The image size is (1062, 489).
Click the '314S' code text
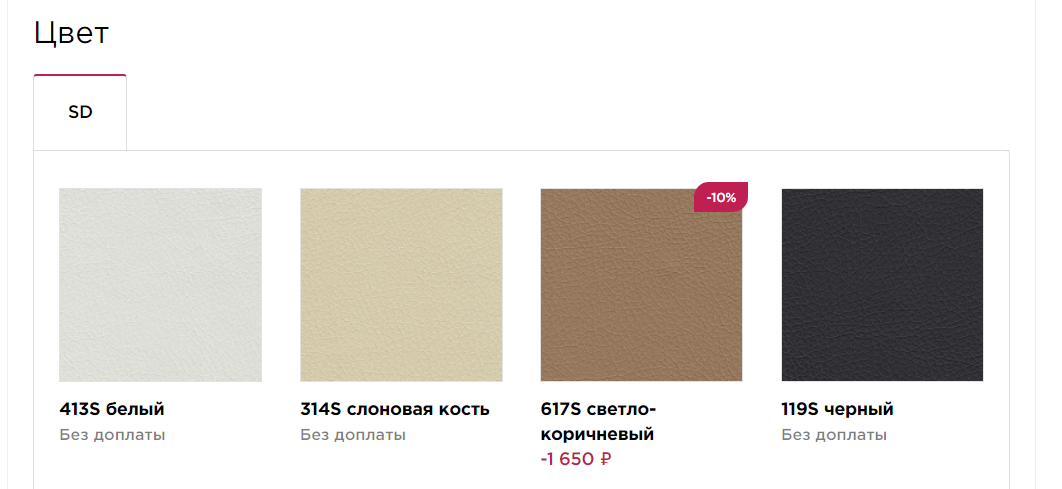(321, 409)
